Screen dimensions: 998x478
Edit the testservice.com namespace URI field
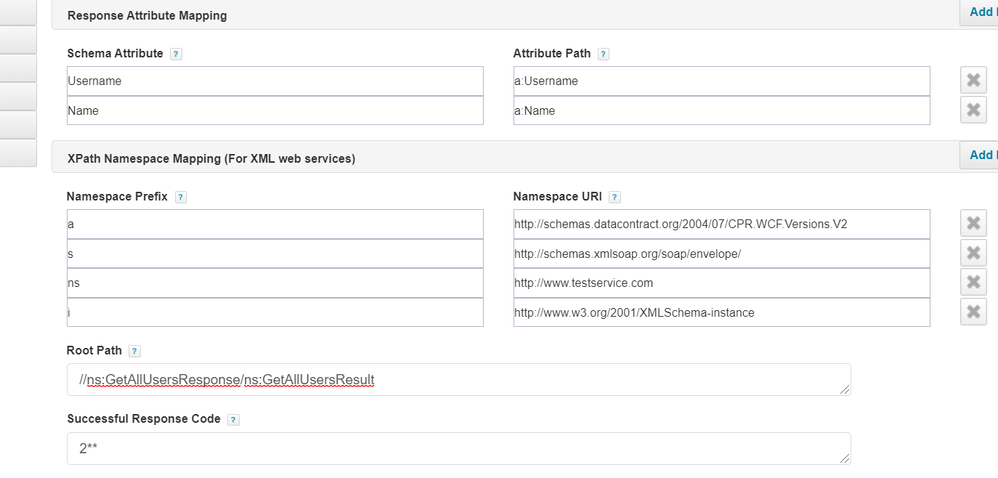tap(721, 283)
